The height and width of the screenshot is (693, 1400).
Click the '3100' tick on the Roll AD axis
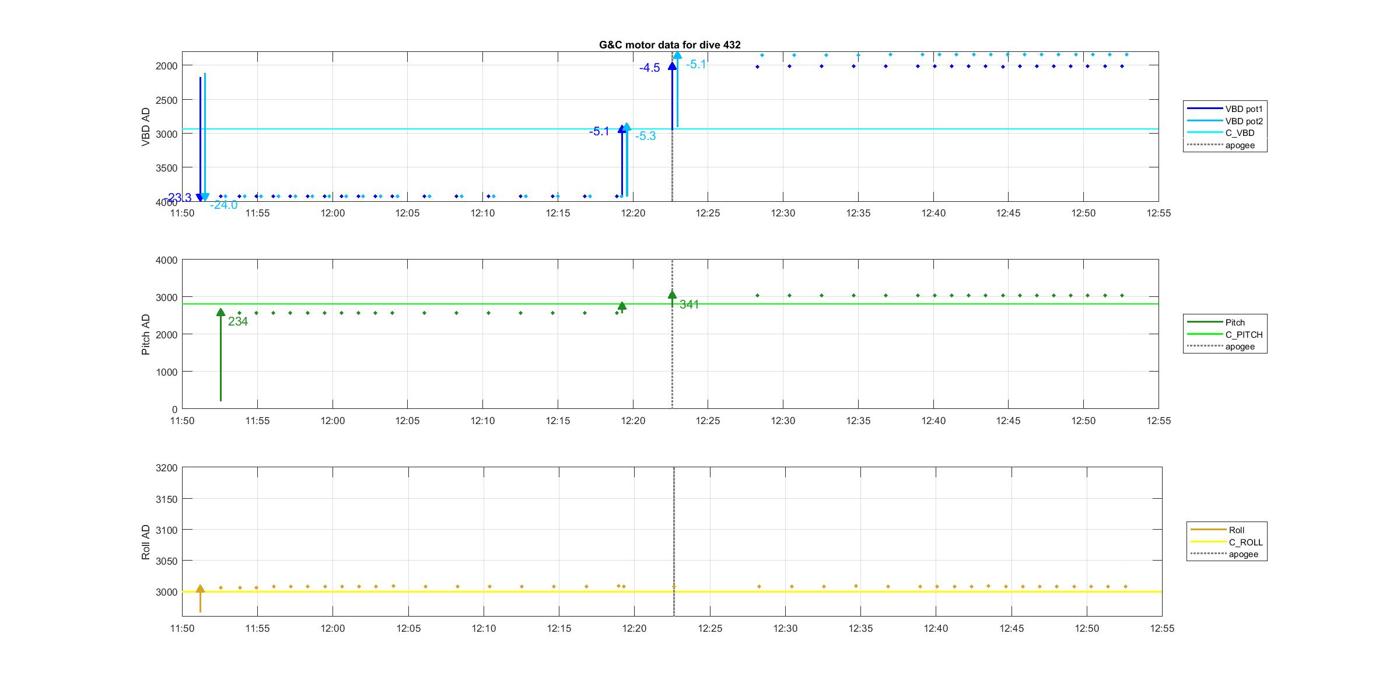166,530
